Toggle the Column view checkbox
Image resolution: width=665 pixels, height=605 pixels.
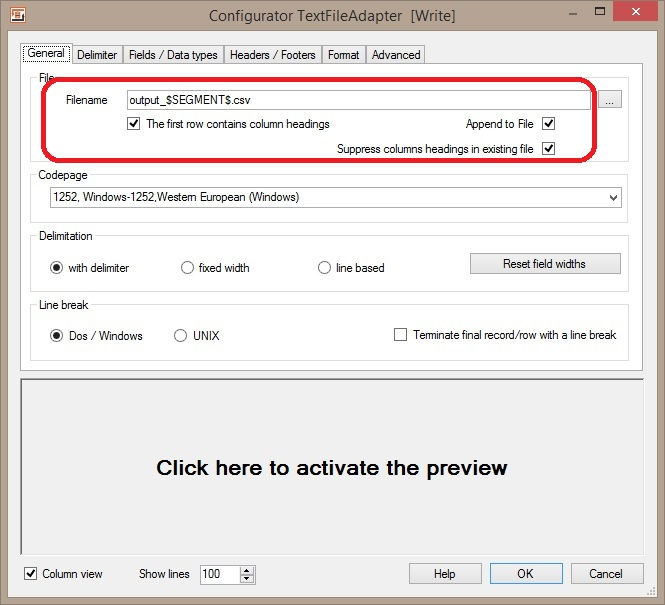click(x=32, y=574)
